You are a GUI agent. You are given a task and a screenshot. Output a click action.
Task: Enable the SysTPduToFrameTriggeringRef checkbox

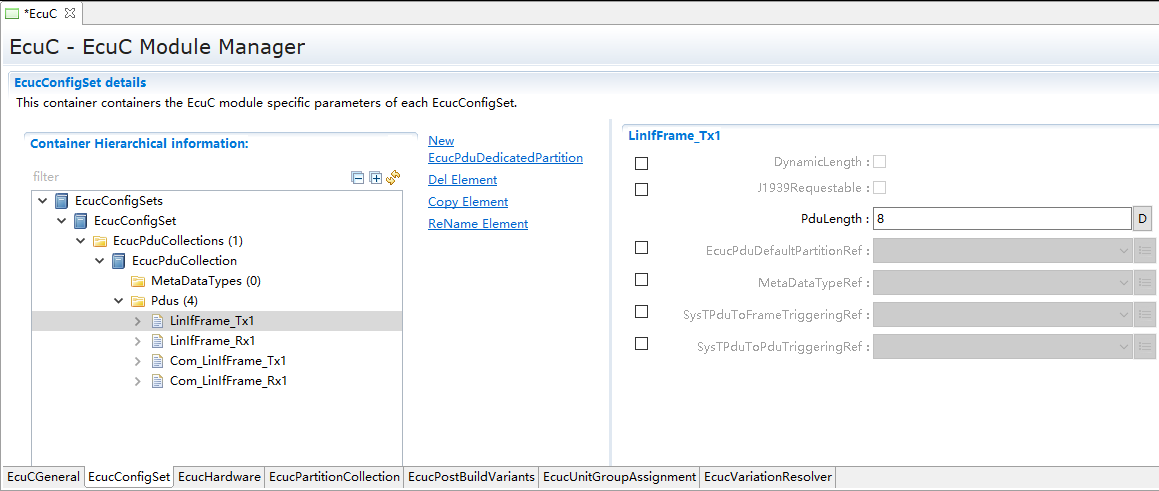click(x=642, y=312)
